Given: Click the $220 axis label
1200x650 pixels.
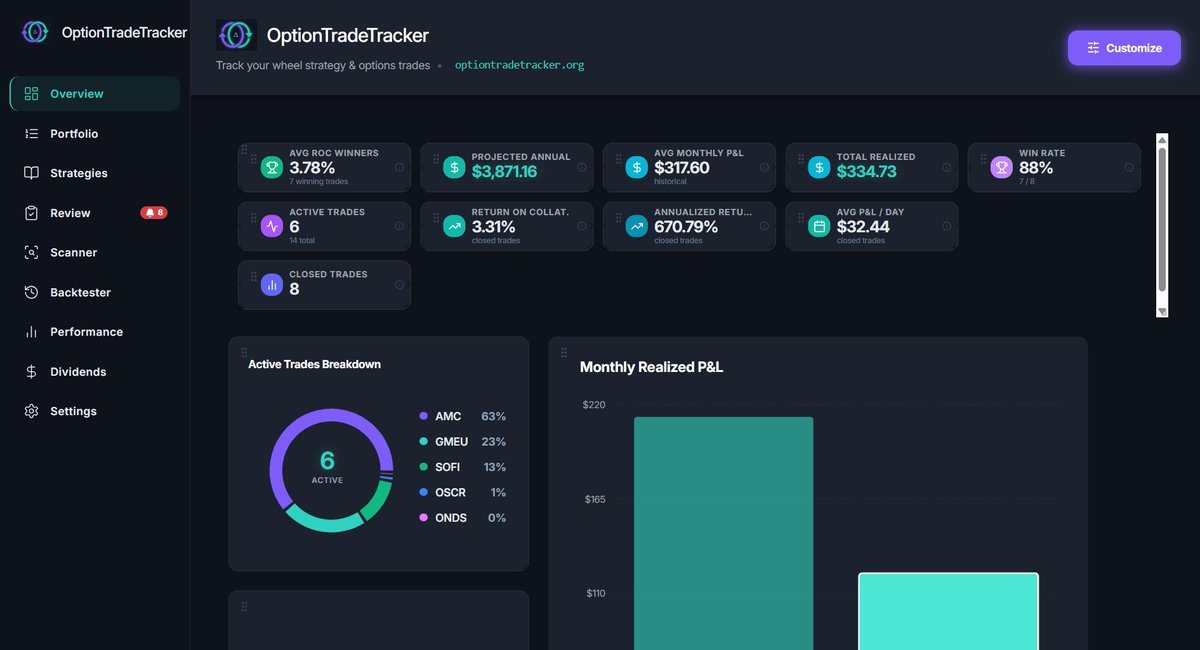Looking at the screenshot, I should point(594,405).
